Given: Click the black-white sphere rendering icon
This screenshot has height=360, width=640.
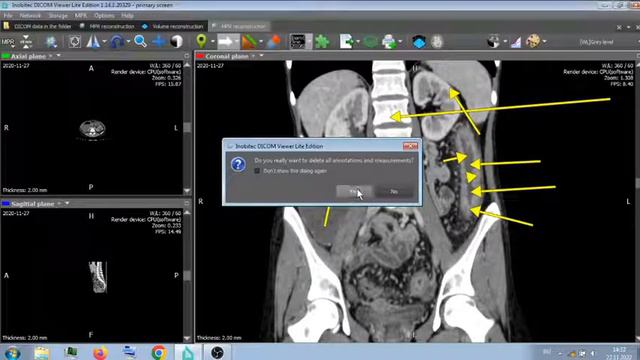Looking at the screenshot, I should [493, 42].
